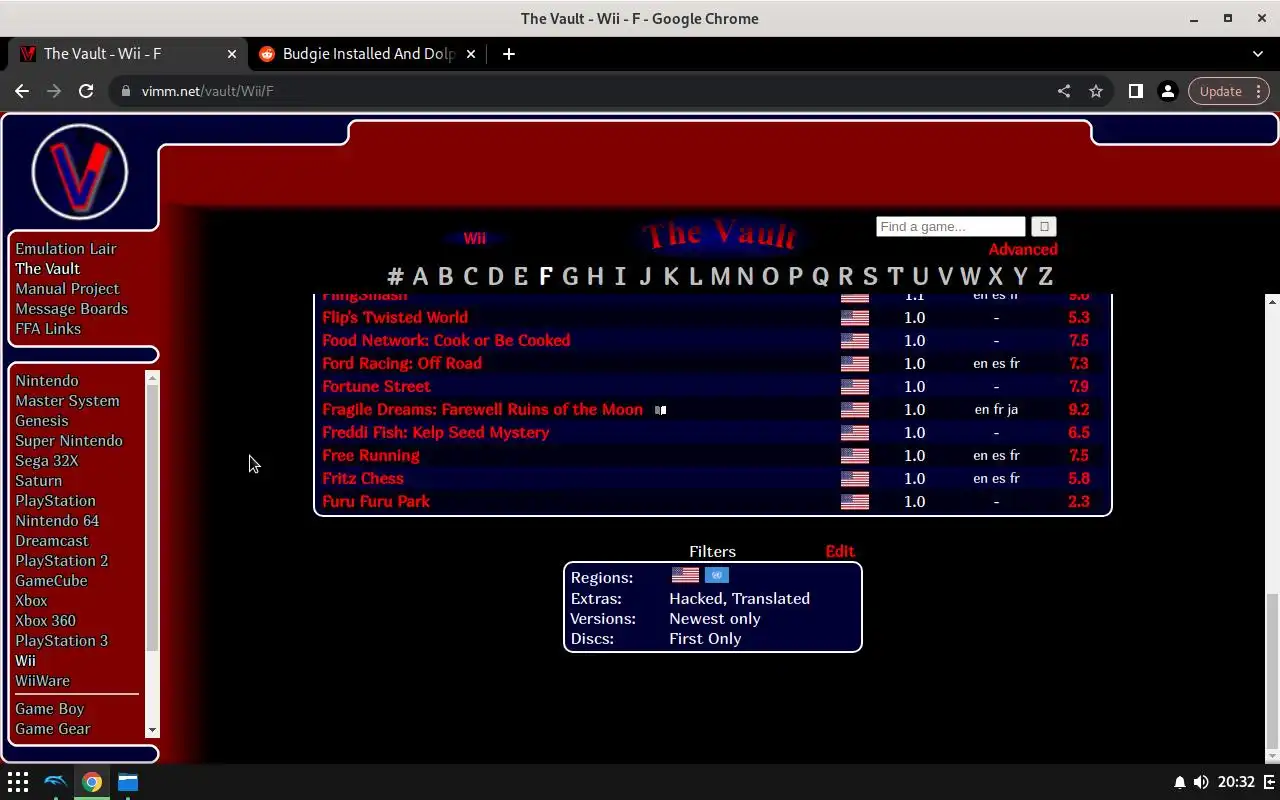Image resolution: width=1280 pixels, height=800 pixels.
Task: Open FFA Links in the sidebar
Action: (x=48, y=329)
